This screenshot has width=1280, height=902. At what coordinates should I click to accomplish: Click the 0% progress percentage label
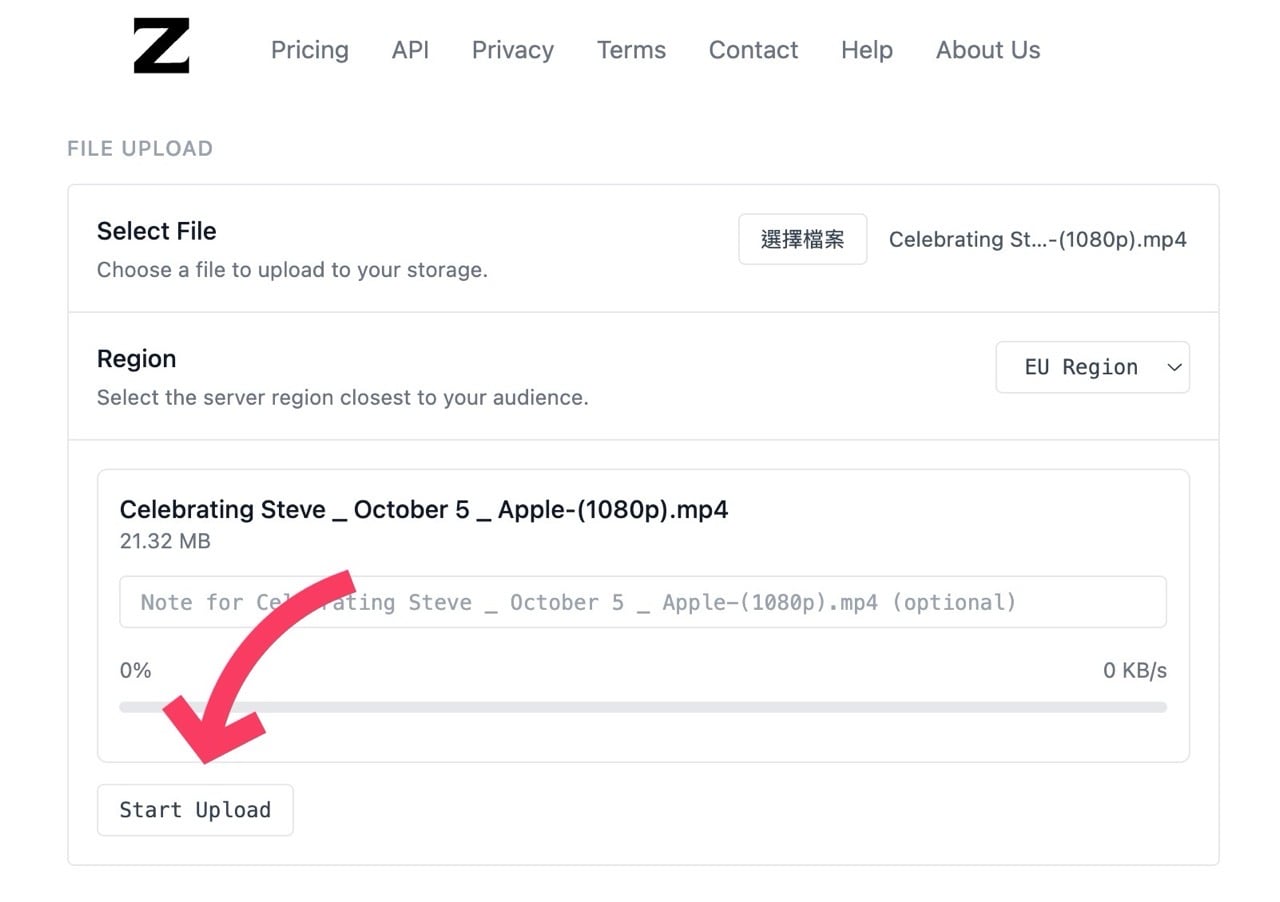135,670
